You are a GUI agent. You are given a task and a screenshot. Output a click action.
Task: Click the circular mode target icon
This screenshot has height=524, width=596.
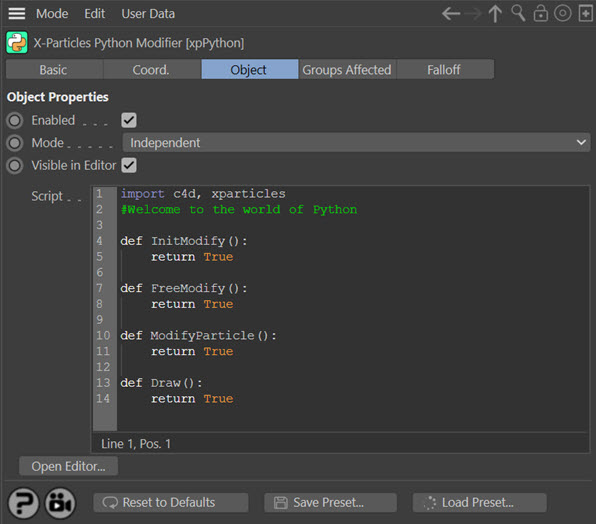563,13
